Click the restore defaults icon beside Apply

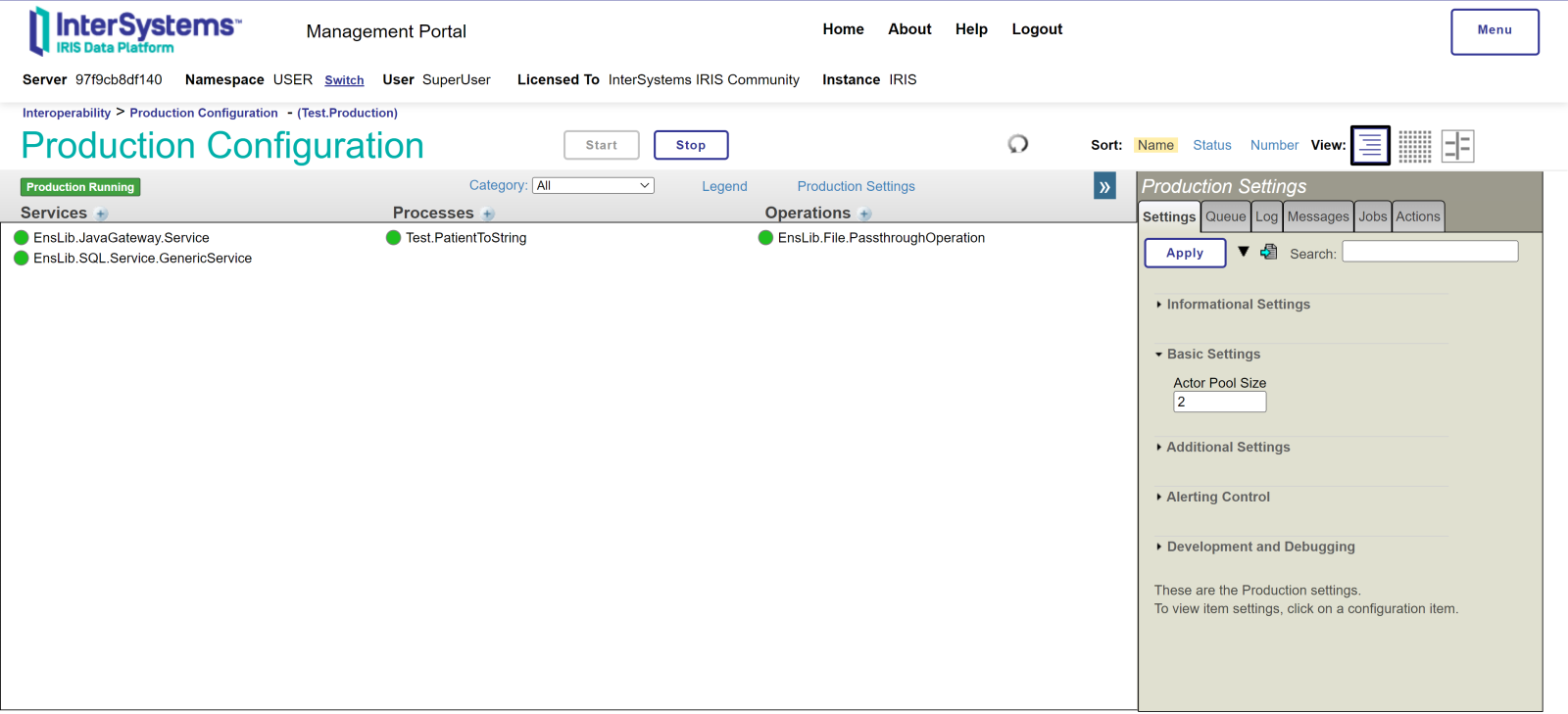click(1269, 252)
